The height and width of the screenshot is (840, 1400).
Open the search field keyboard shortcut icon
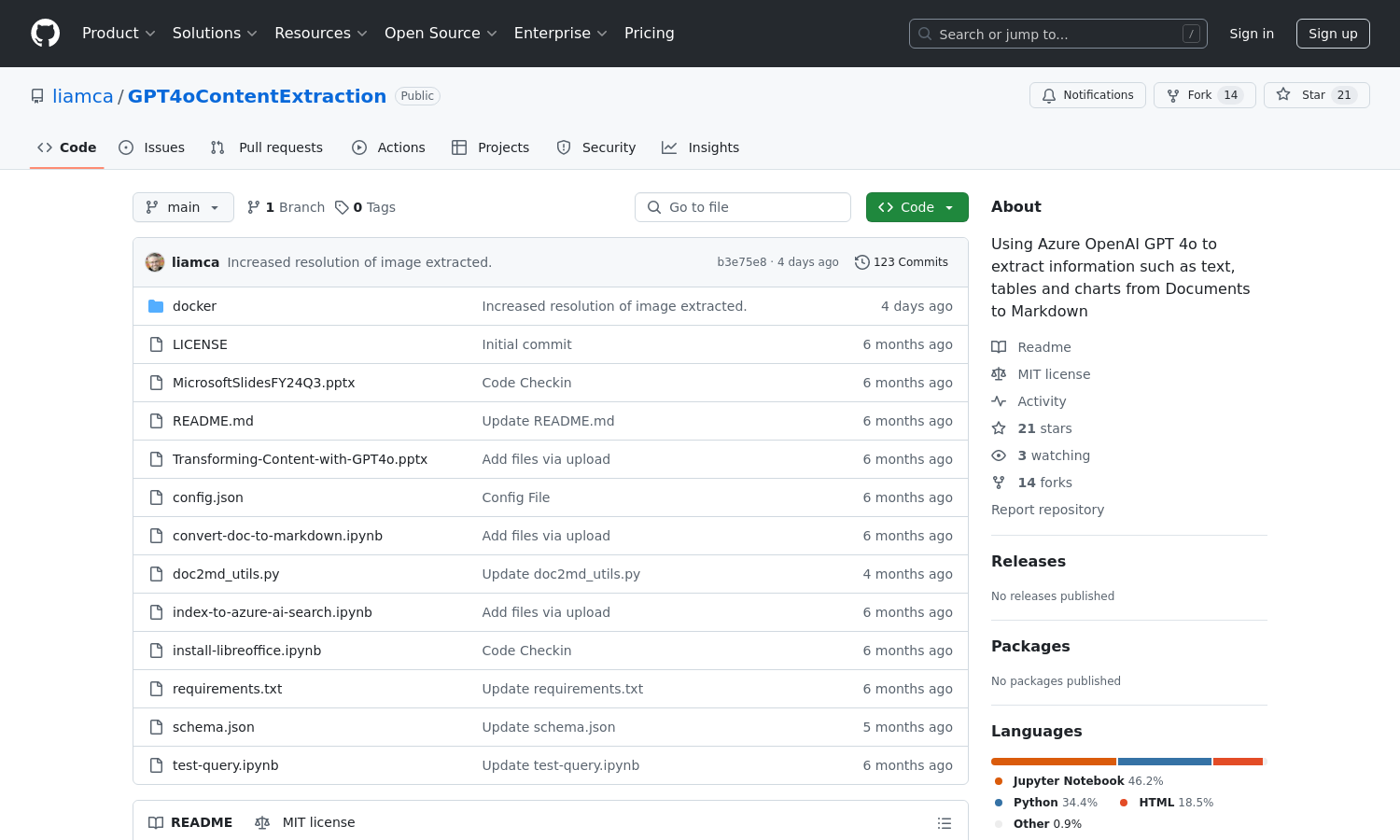[x=1191, y=34]
